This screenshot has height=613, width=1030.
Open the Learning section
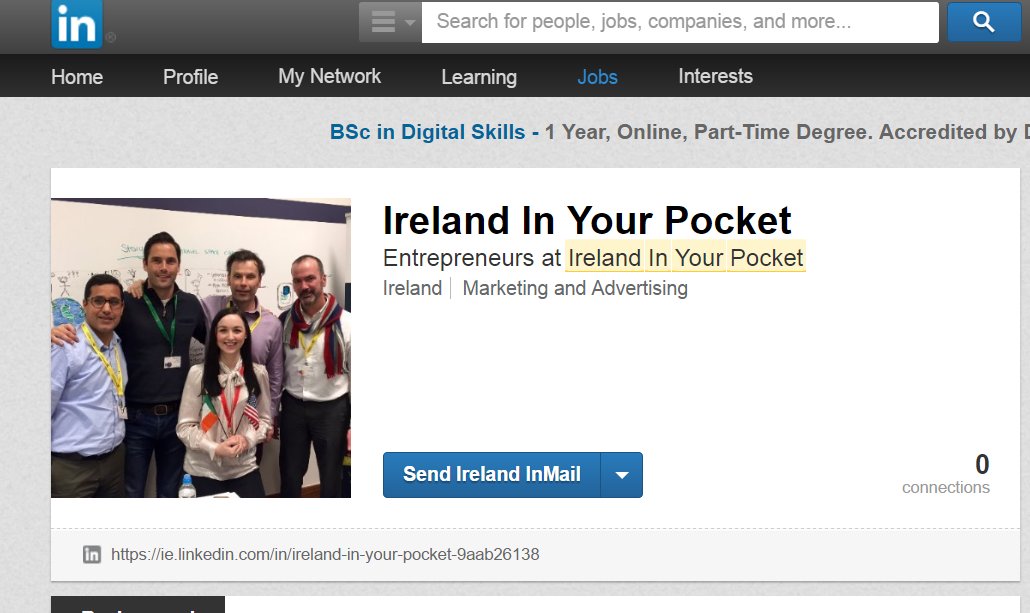pos(479,76)
